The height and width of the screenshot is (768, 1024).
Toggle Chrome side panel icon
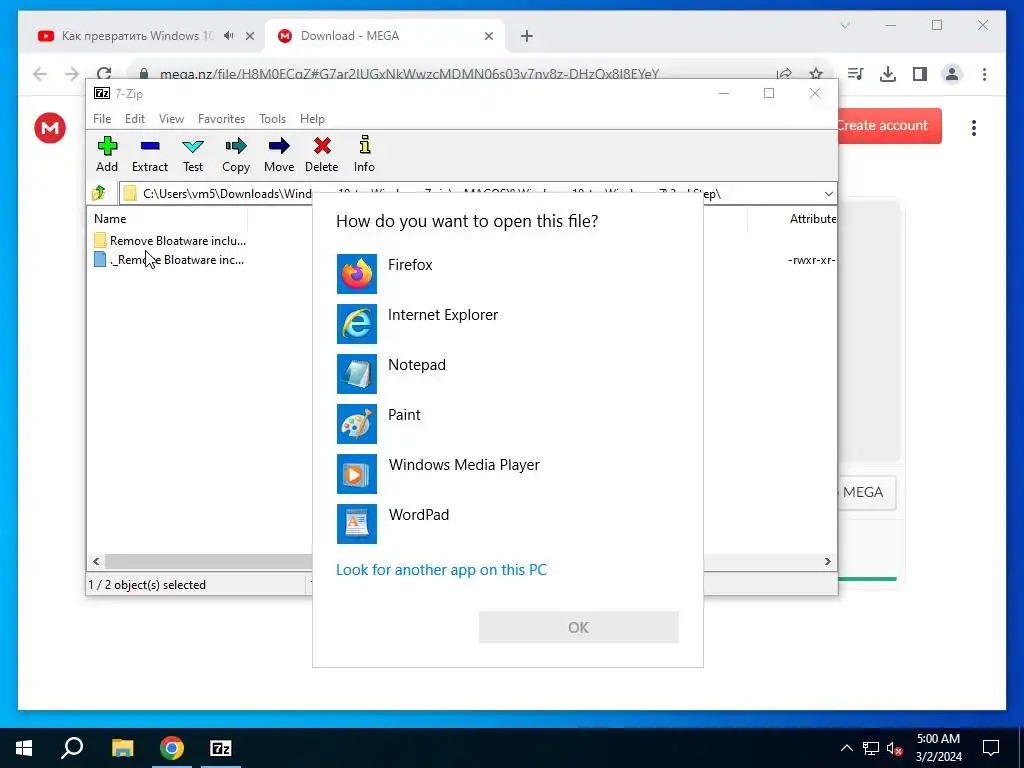point(920,74)
